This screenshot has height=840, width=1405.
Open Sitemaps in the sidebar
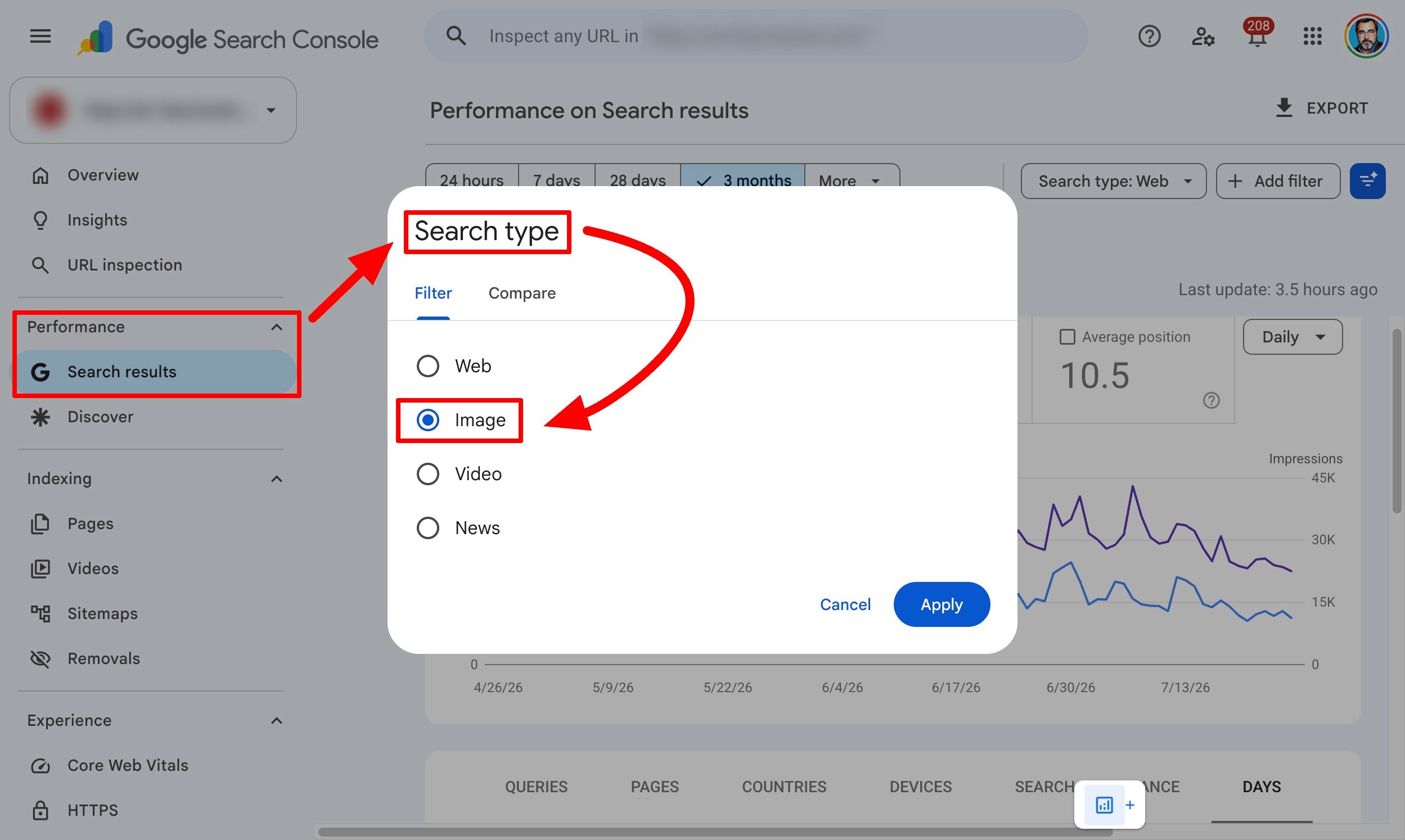click(153, 613)
